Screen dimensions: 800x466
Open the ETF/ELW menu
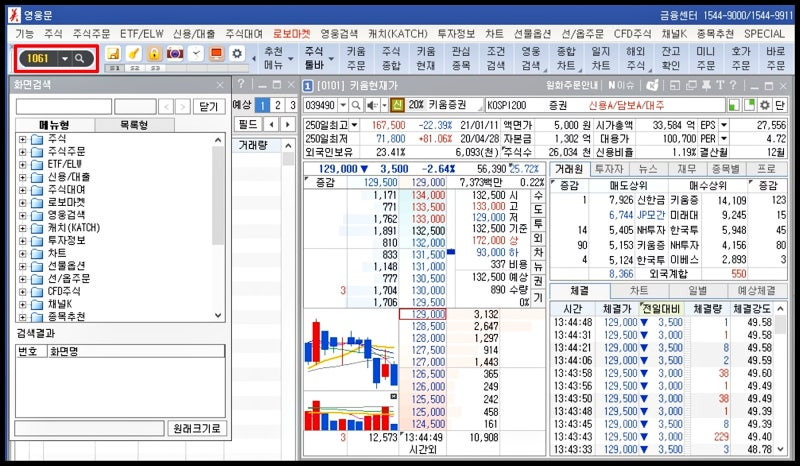pos(142,34)
